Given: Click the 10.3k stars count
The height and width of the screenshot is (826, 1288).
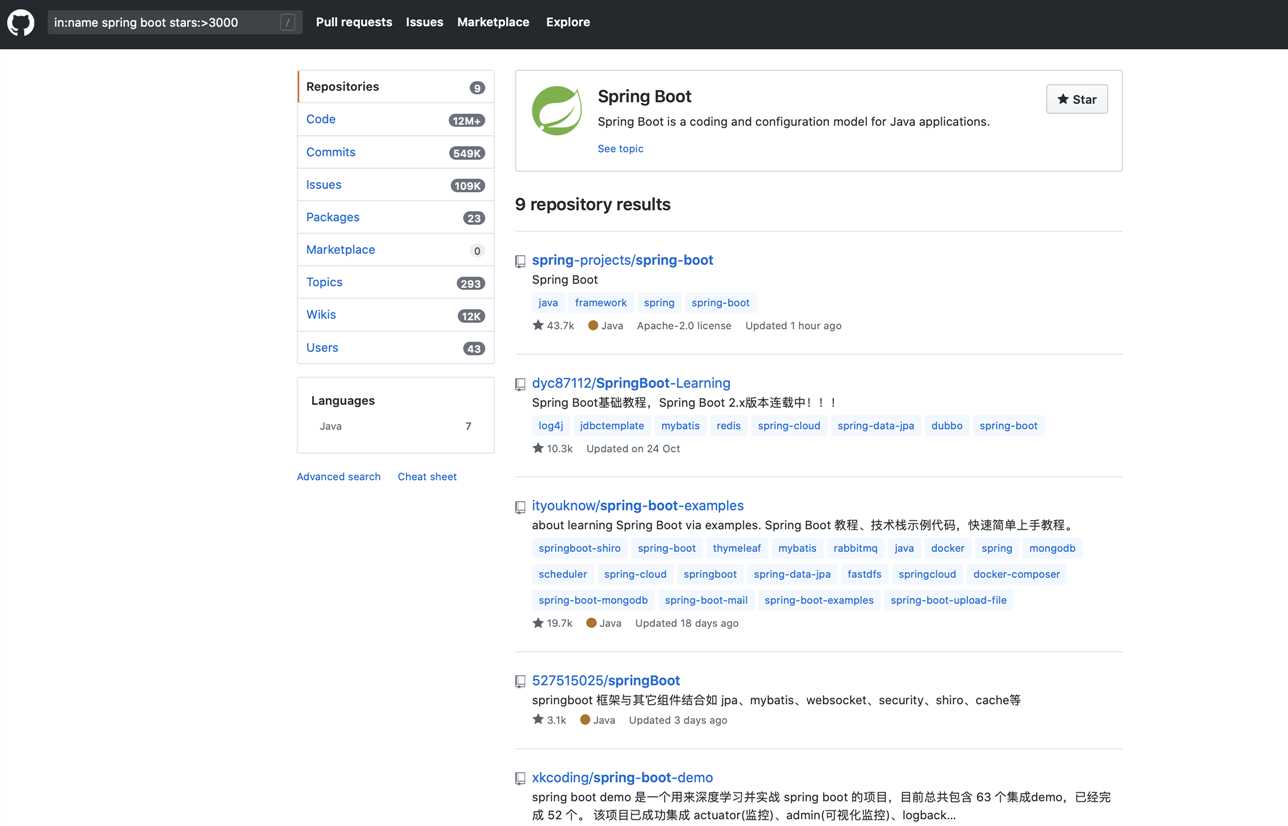Looking at the screenshot, I should (552, 449).
